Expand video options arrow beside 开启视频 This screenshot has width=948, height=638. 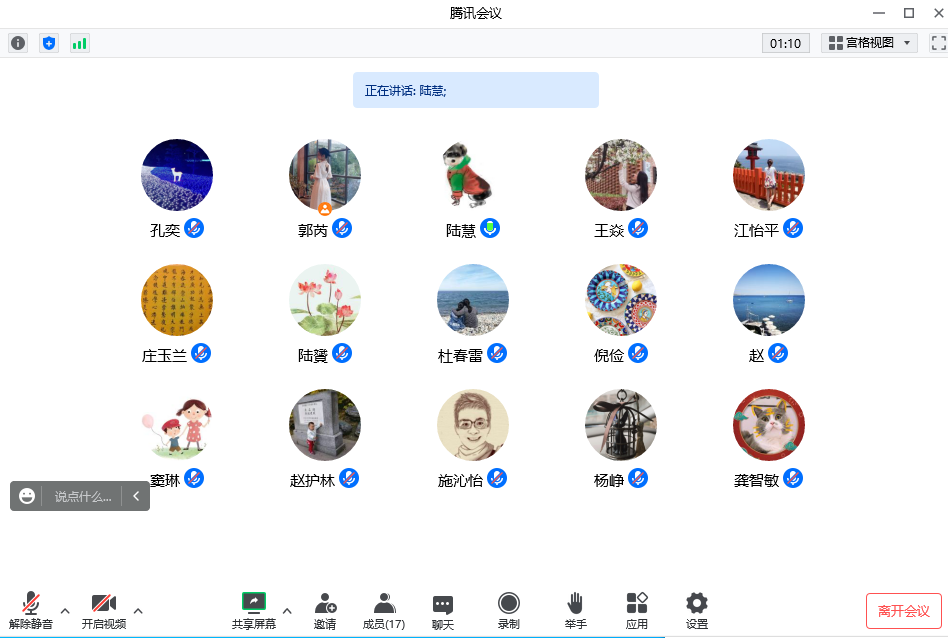point(138,611)
